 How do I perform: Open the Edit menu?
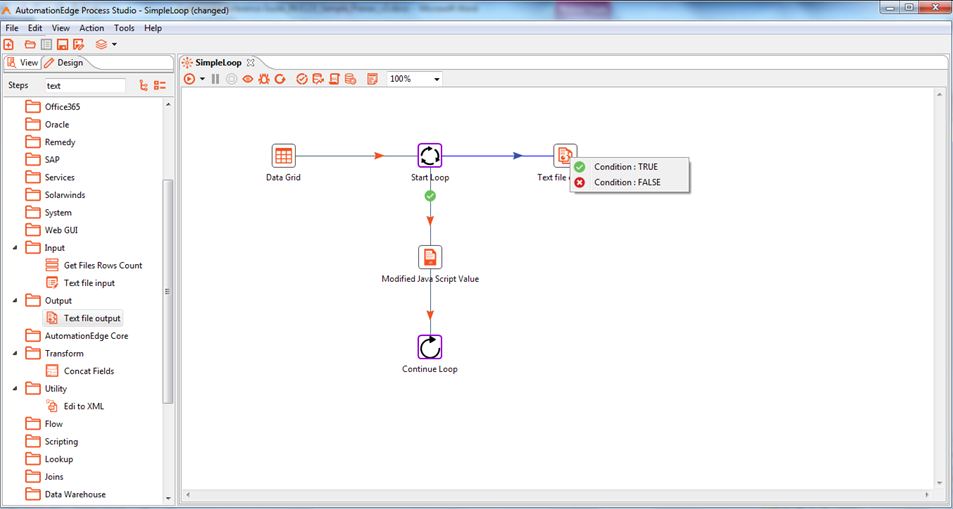(x=35, y=28)
